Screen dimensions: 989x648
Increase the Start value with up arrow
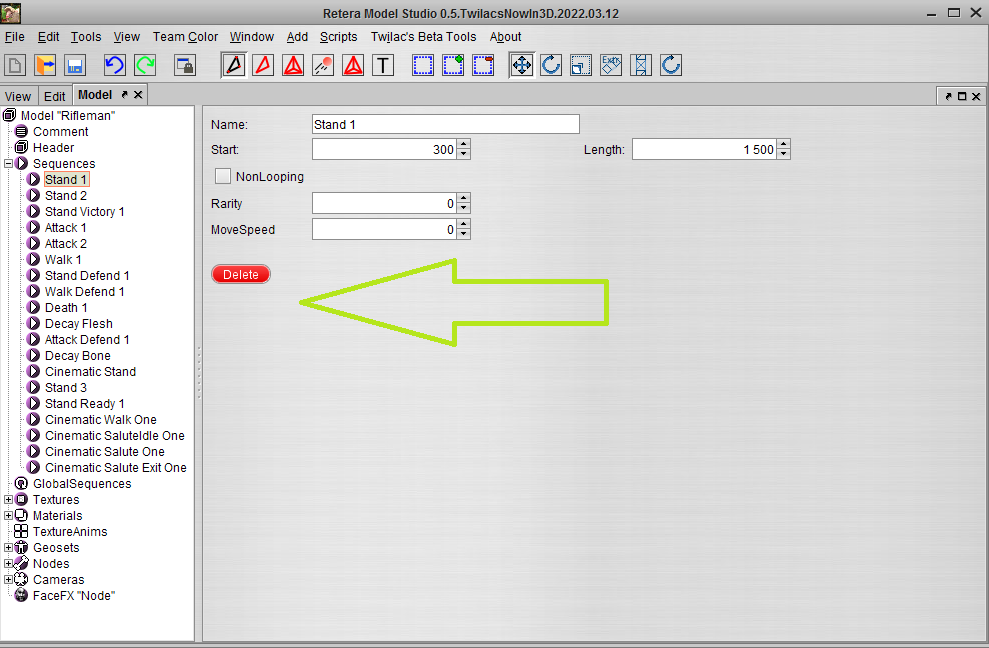(x=464, y=144)
